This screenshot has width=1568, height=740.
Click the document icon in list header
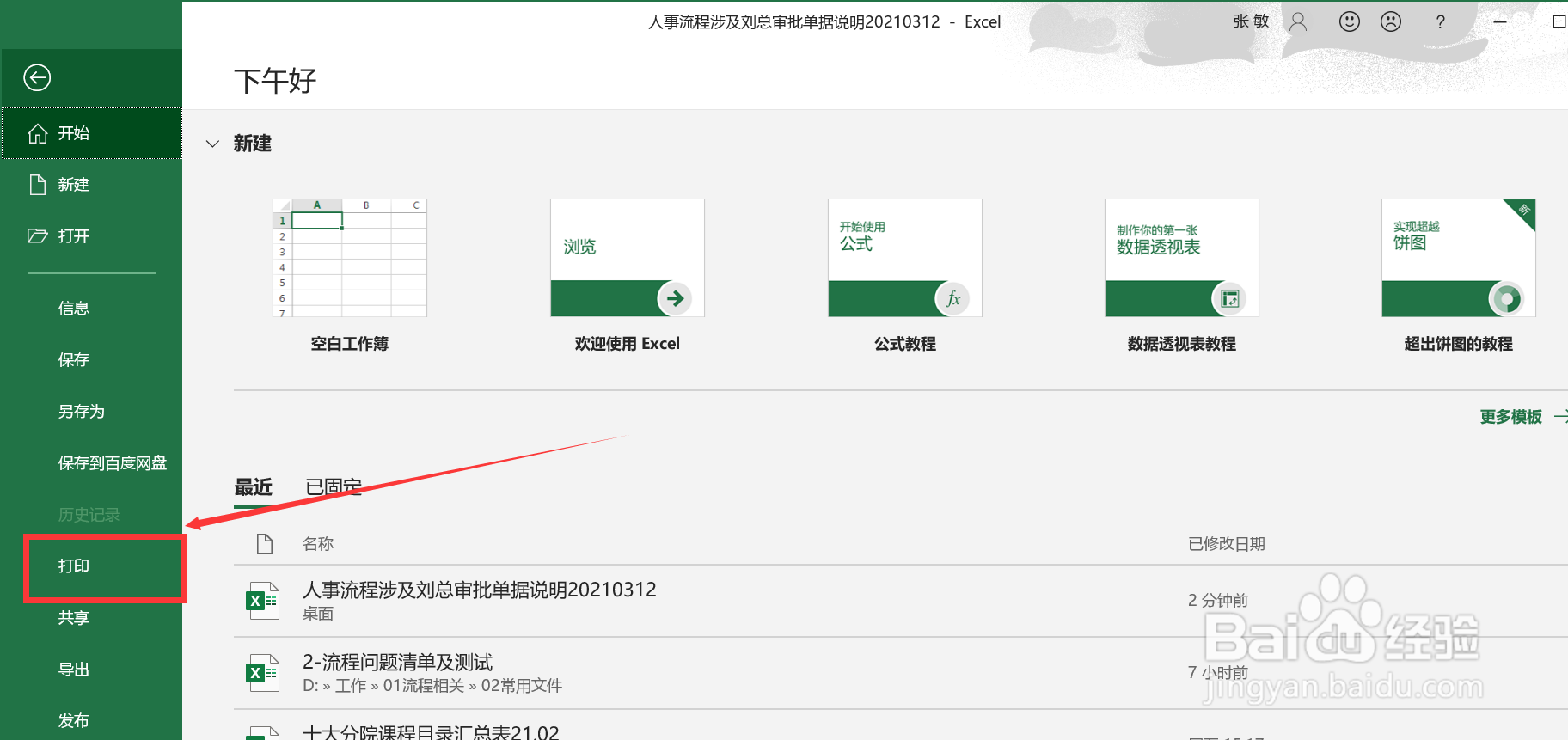pyautogui.click(x=265, y=544)
